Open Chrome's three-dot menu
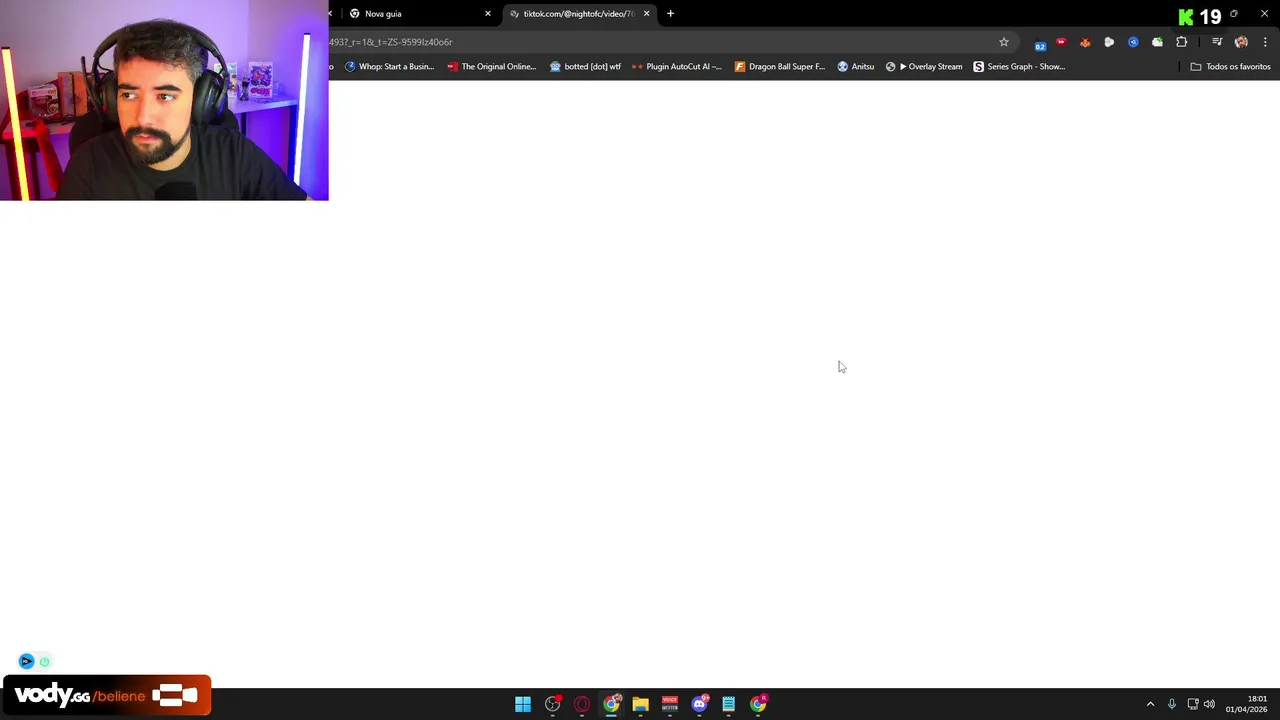1280x720 pixels. coord(1265,42)
